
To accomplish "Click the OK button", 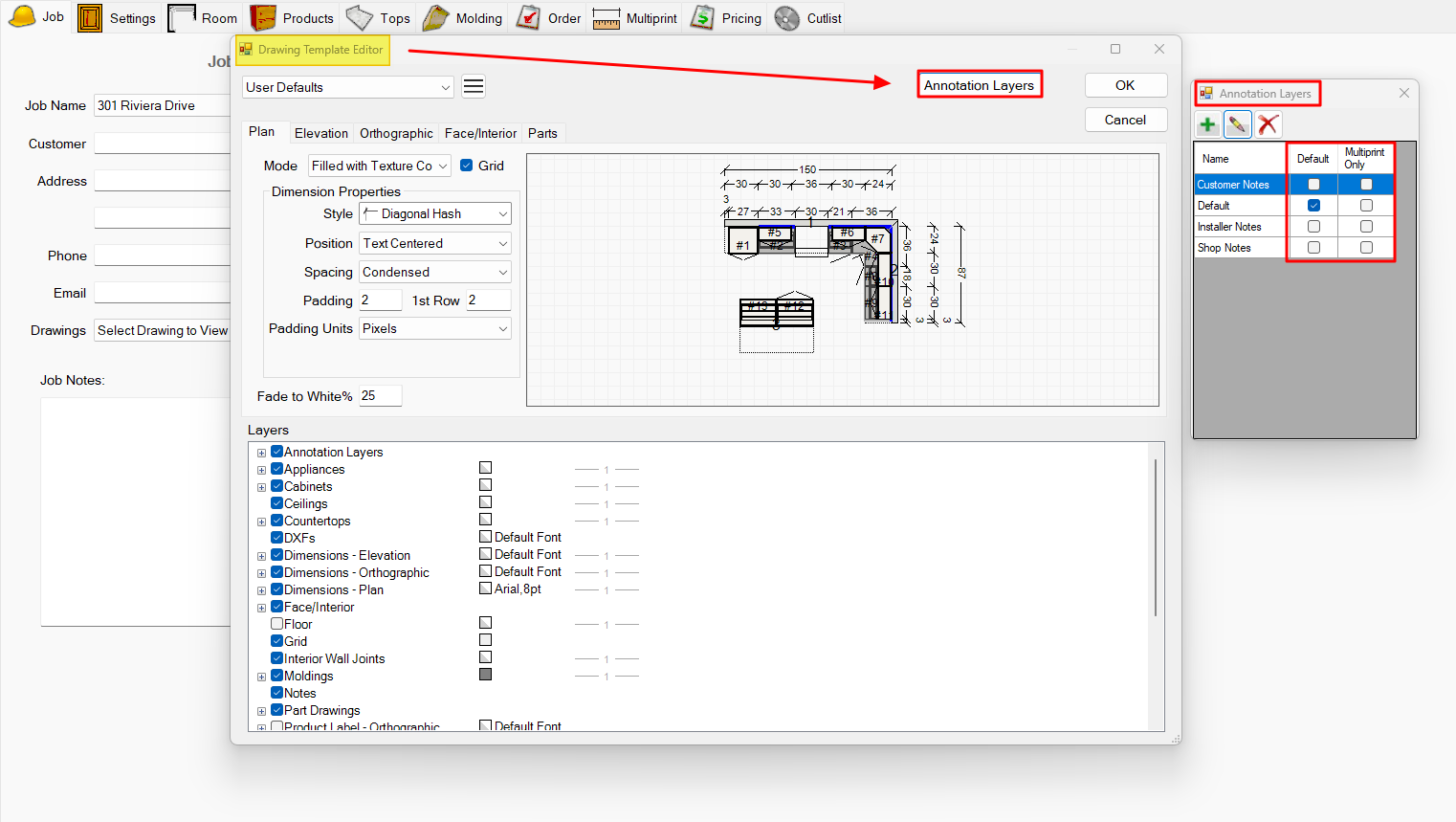I will [1125, 85].
